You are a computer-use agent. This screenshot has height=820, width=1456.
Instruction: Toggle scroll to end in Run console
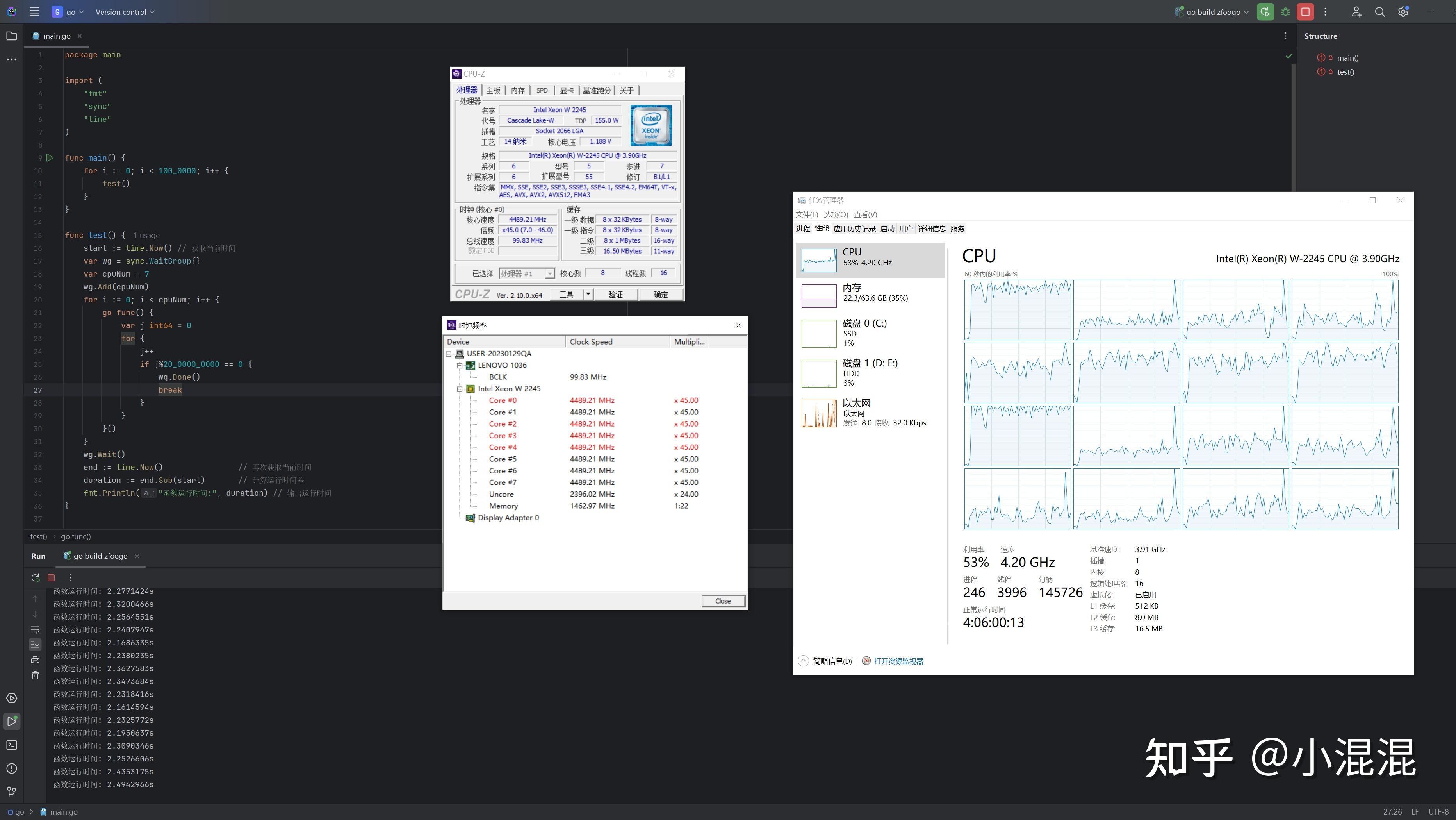pyautogui.click(x=35, y=644)
